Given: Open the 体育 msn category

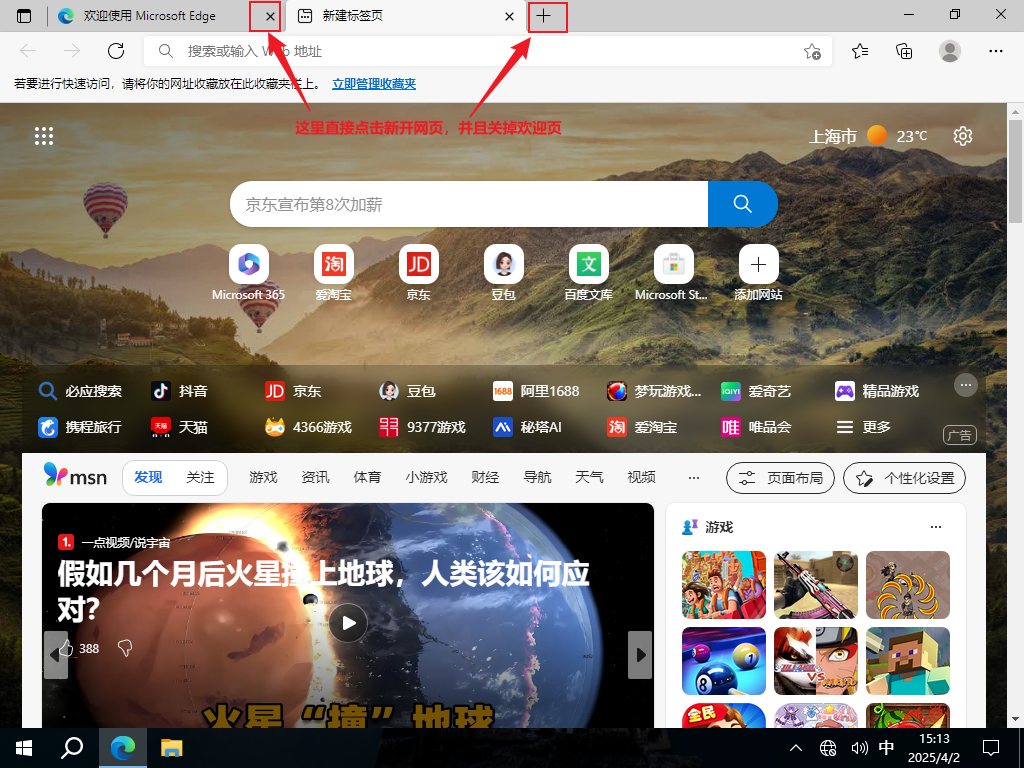Looking at the screenshot, I should point(367,477).
